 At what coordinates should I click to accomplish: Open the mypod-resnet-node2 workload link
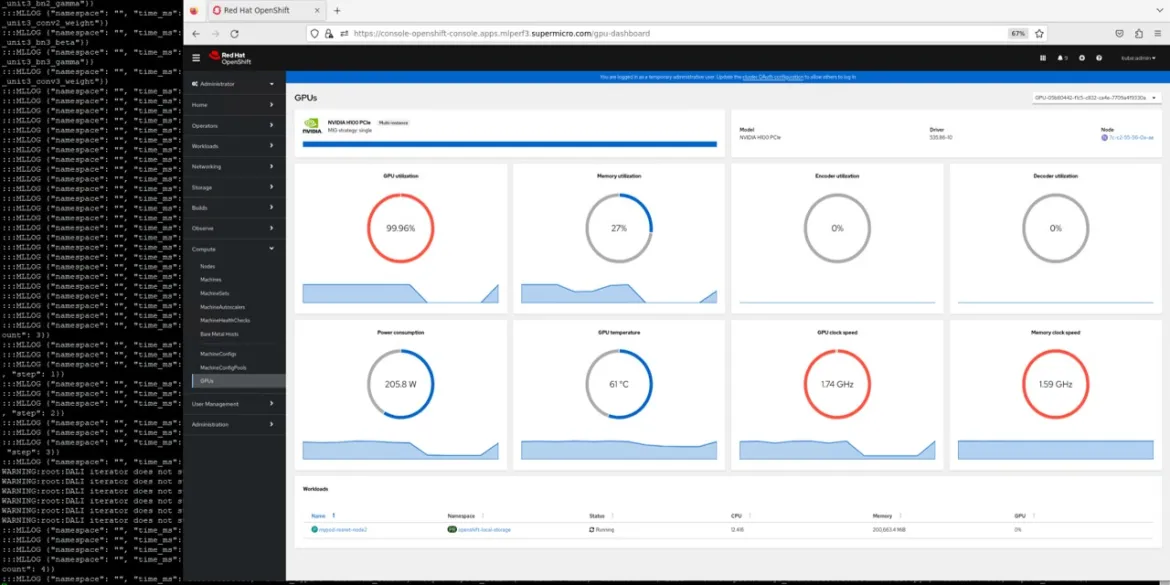pos(343,530)
